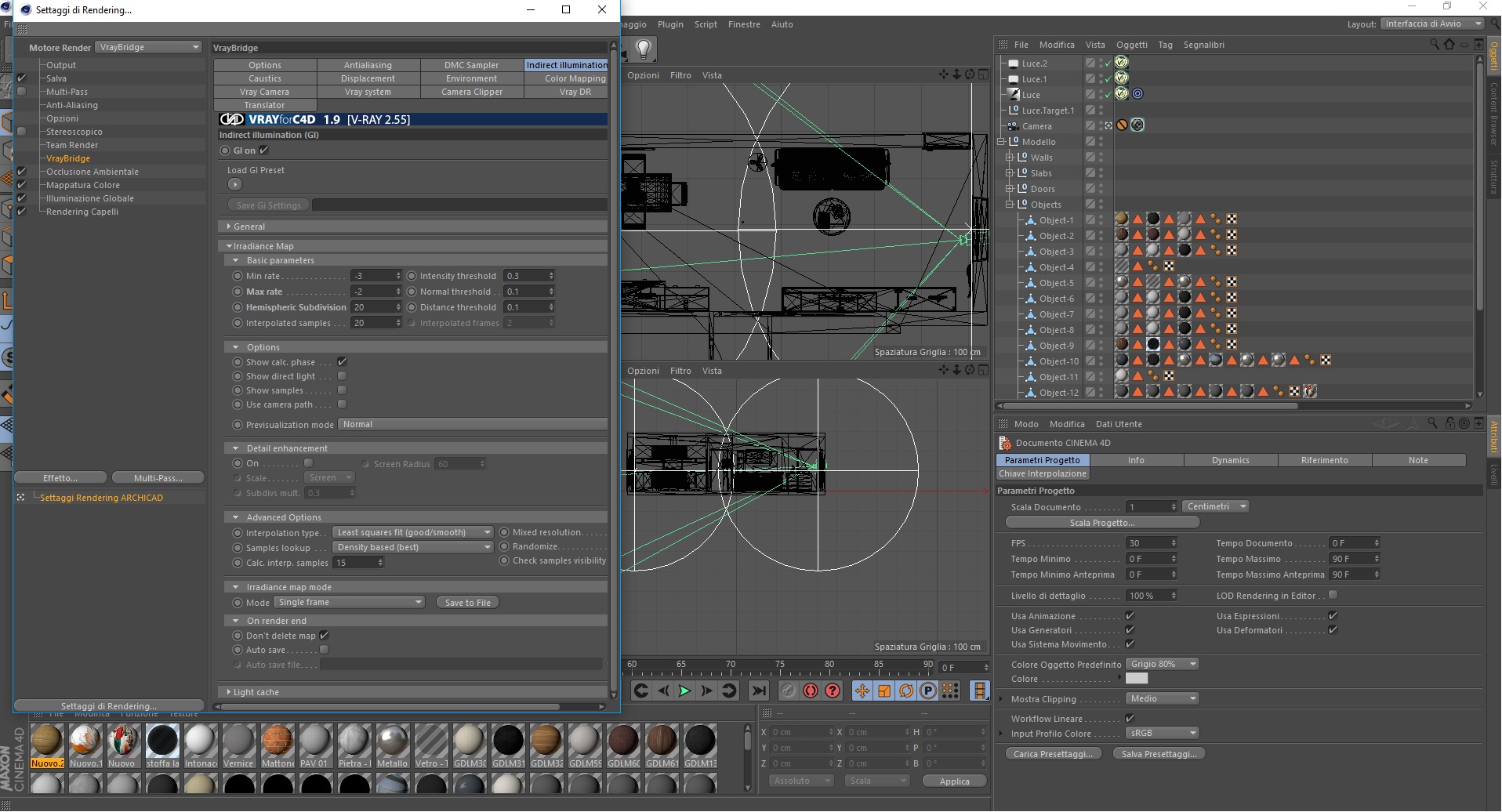The width and height of the screenshot is (1502, 812).
Task: Click the Carica Presettaggi... button
Action: click(x=1053, y=754)
